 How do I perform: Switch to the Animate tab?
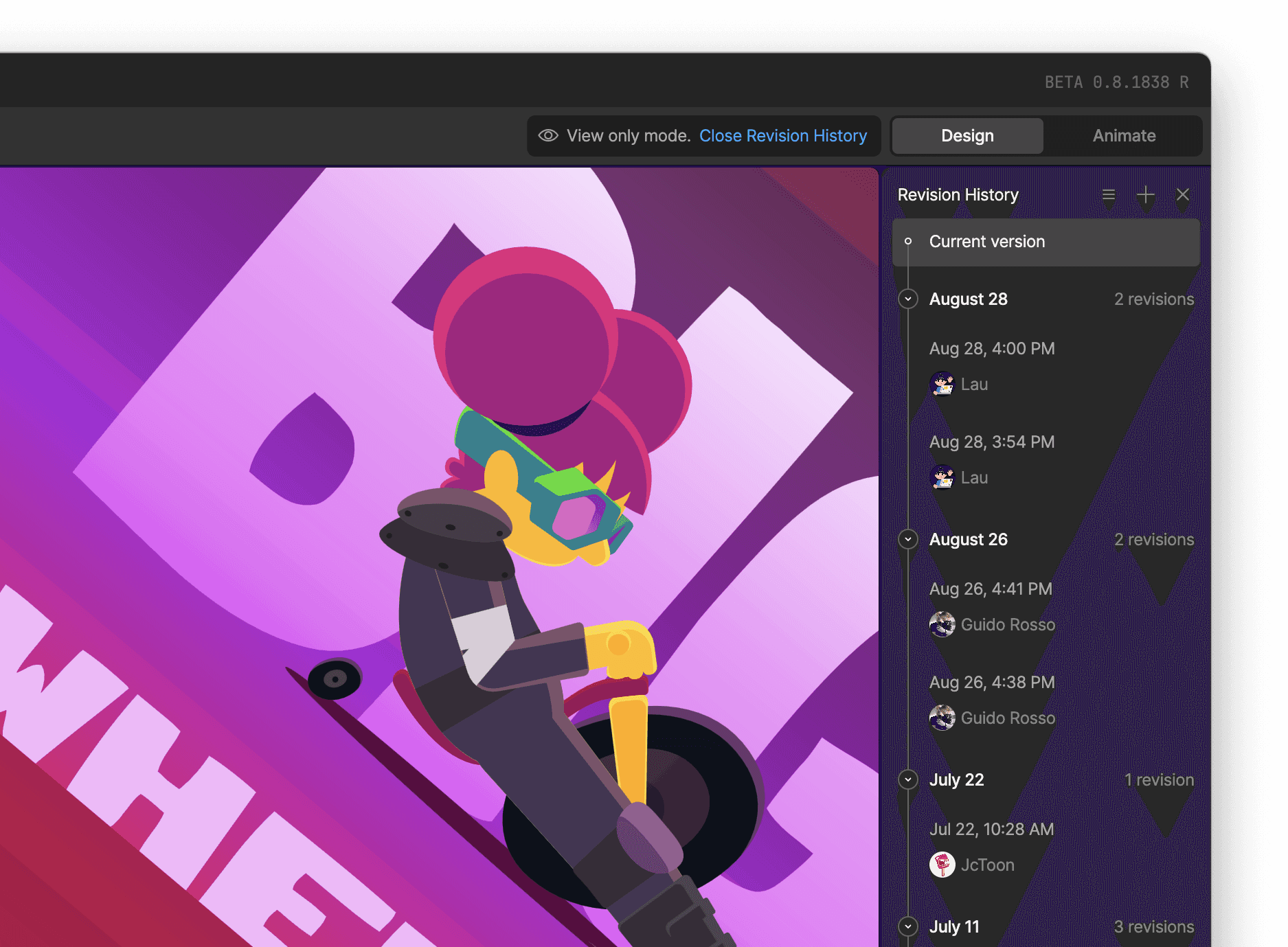pyautogui.click(x=1124, y=136)
